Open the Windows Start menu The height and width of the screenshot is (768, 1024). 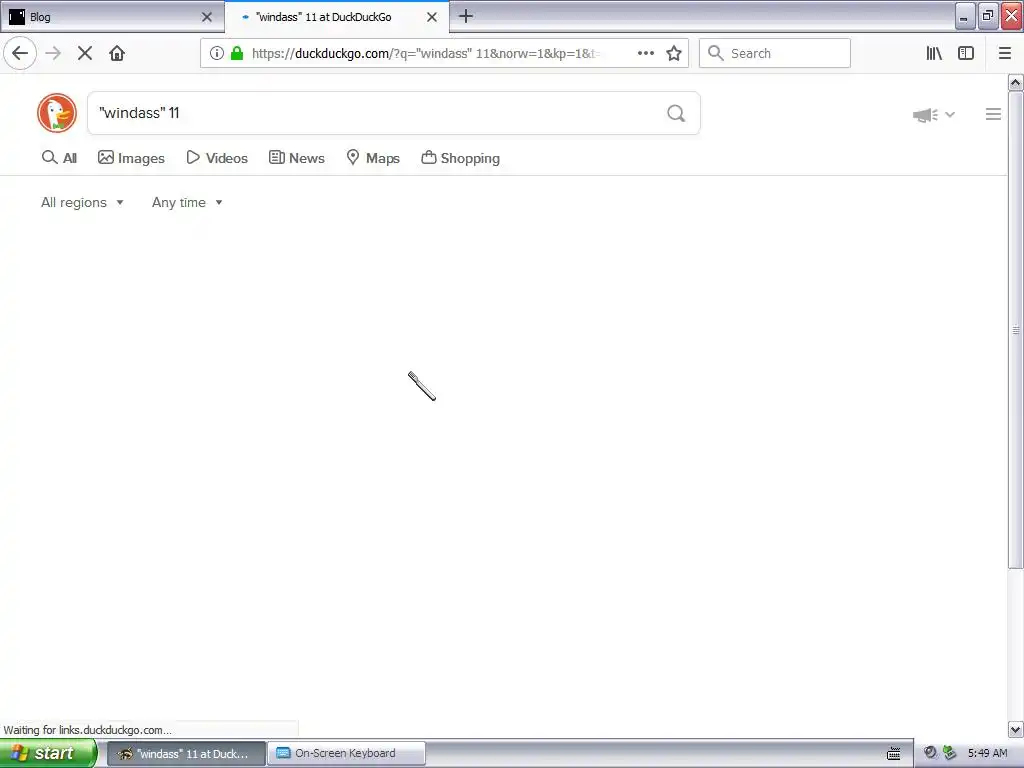click(48, 753)
